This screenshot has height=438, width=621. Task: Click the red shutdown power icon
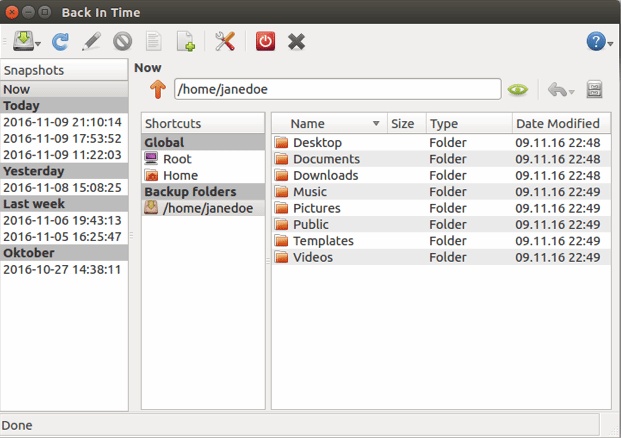click(x=265, y=41)
